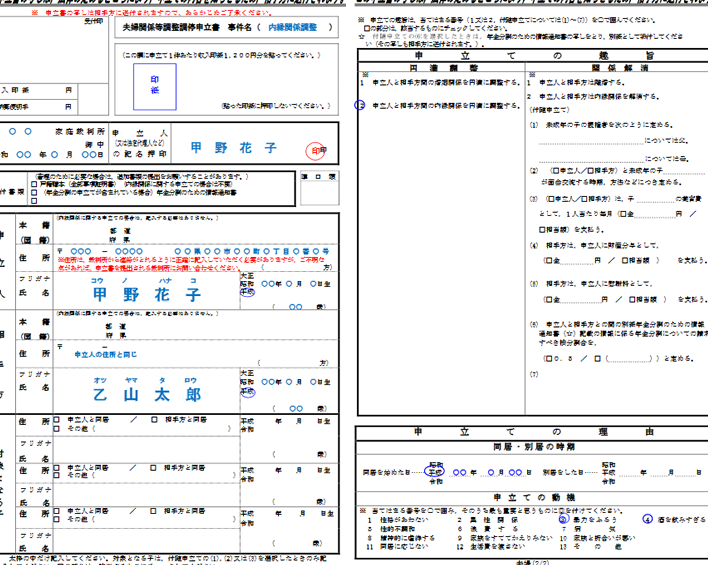Click the 円満調整 column header
Screen dimensions: 708x565
tap(443, 68)
